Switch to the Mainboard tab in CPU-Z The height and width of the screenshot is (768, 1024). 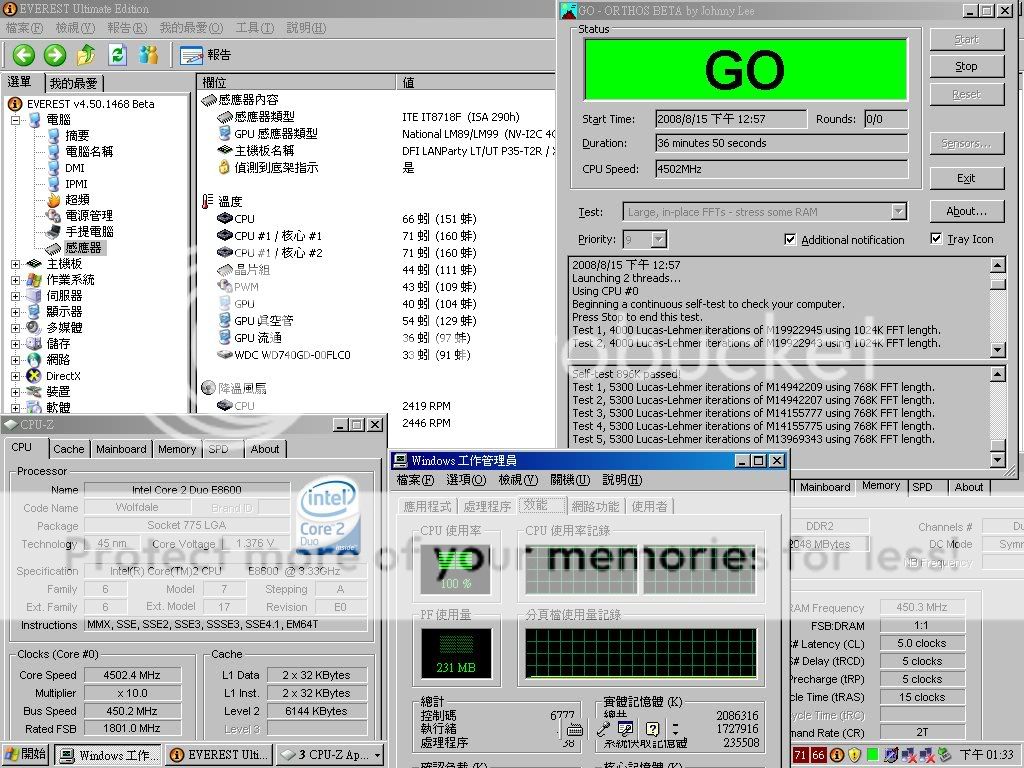click(121, 450)
